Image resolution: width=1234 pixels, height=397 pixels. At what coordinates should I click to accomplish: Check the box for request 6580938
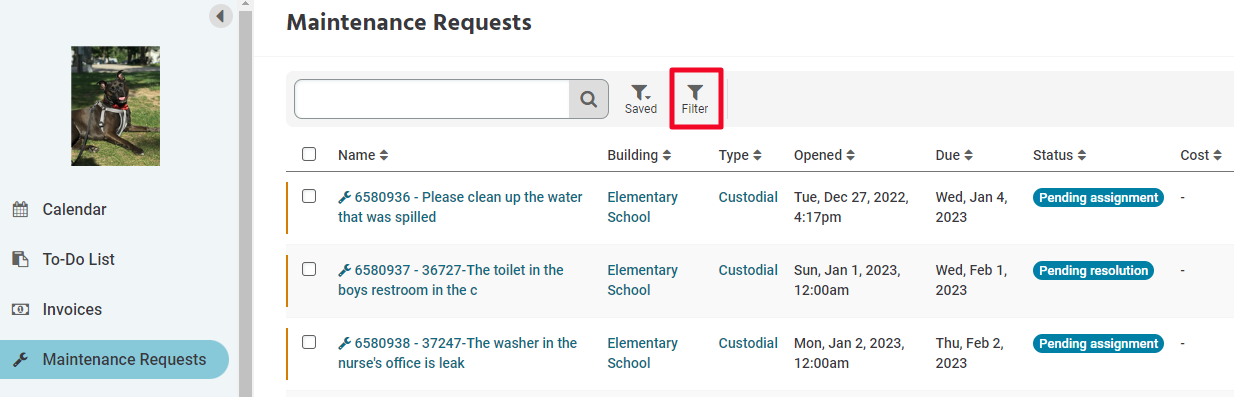coord(309,342)
